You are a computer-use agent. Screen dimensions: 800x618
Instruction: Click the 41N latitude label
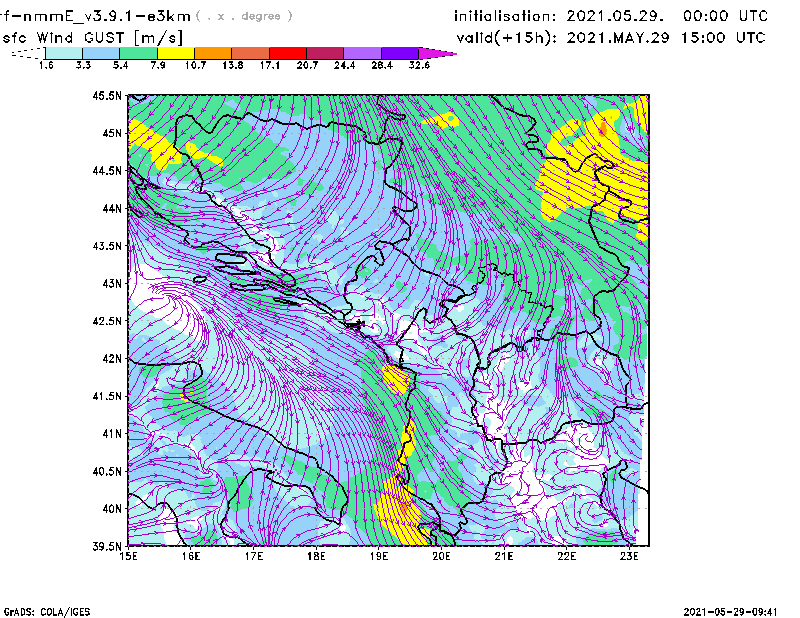coord(112,434)
